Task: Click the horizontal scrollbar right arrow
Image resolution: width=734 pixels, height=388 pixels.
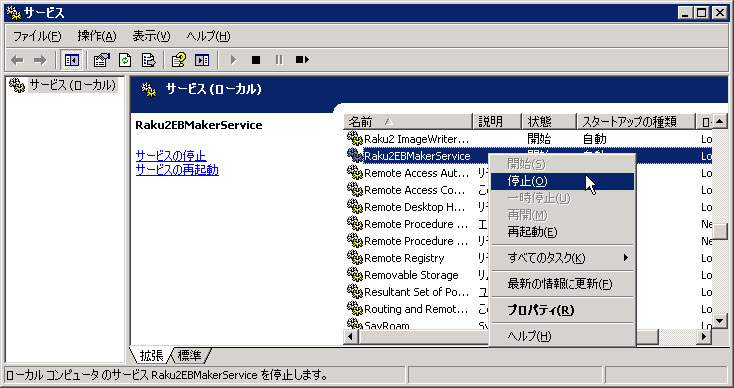Action: (704, 336)
